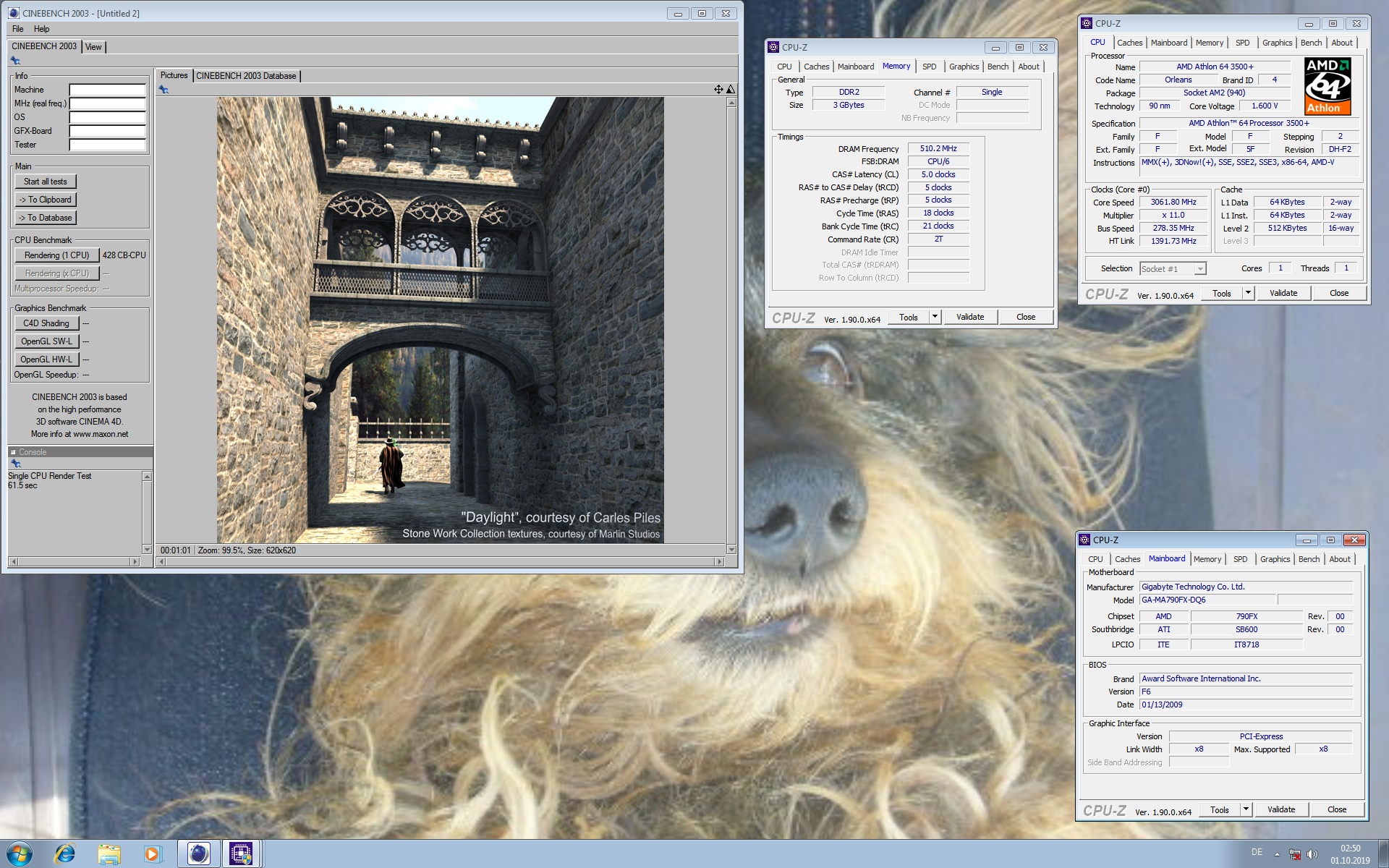The image size is (1389, 868).
Task: Click the CPU-Z CPU window title icon
Action: tap(1087, 23)
